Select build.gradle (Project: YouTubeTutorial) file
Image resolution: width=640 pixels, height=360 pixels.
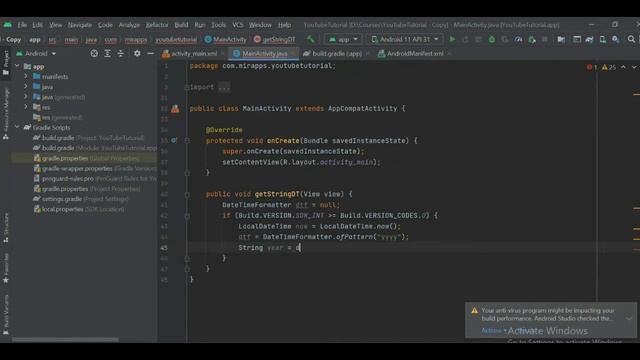(89, 138)
